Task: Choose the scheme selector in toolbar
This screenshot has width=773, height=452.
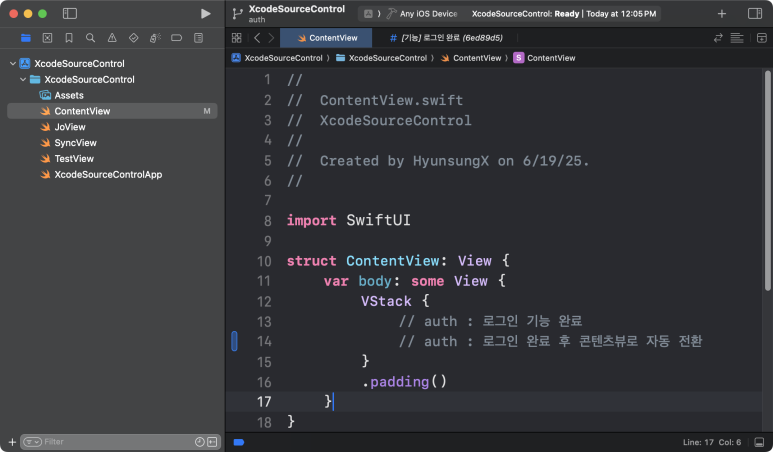Action: (x=368, y=14)
